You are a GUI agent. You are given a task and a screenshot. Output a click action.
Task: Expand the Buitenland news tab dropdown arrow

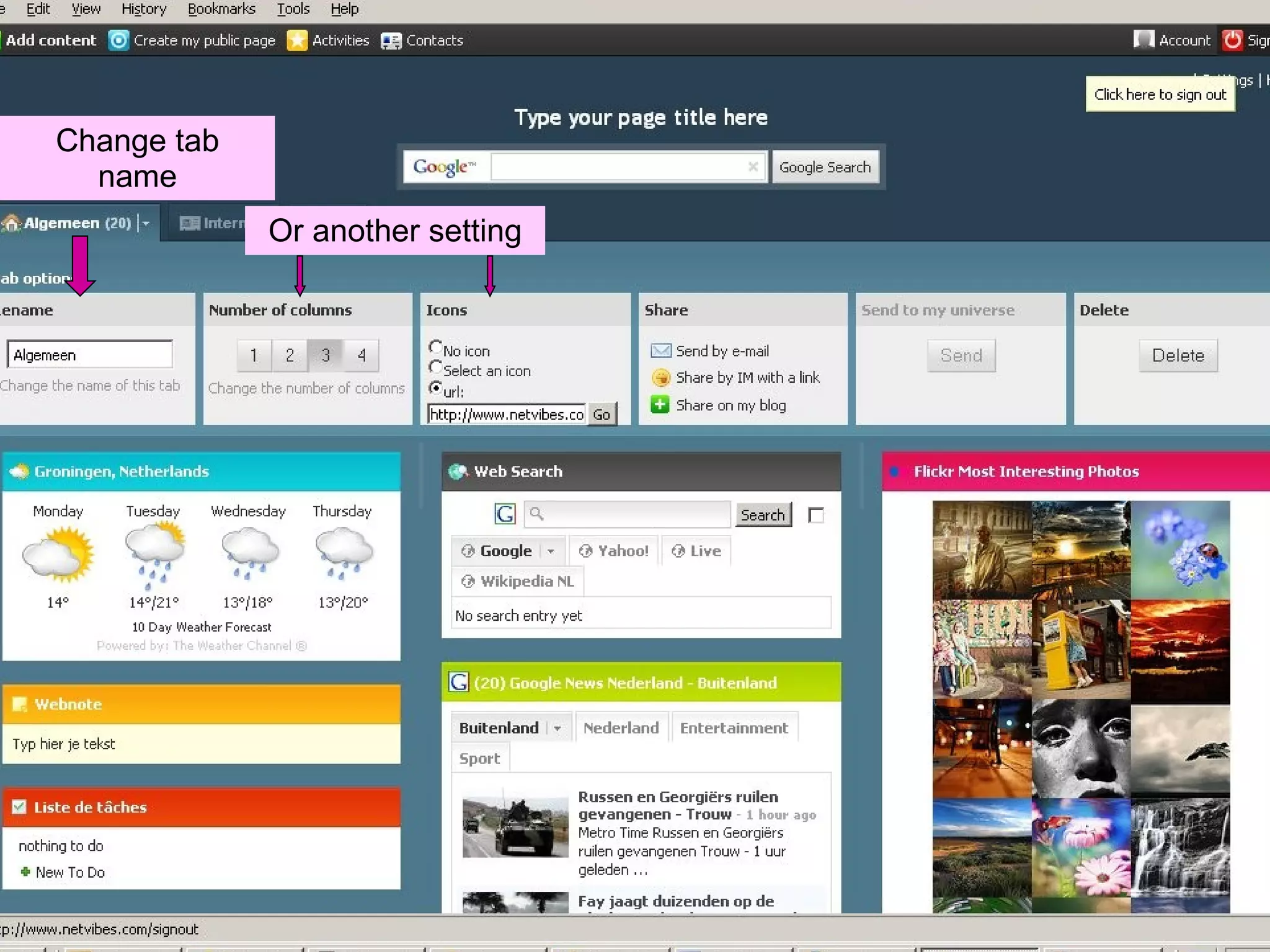pos(557,728)
